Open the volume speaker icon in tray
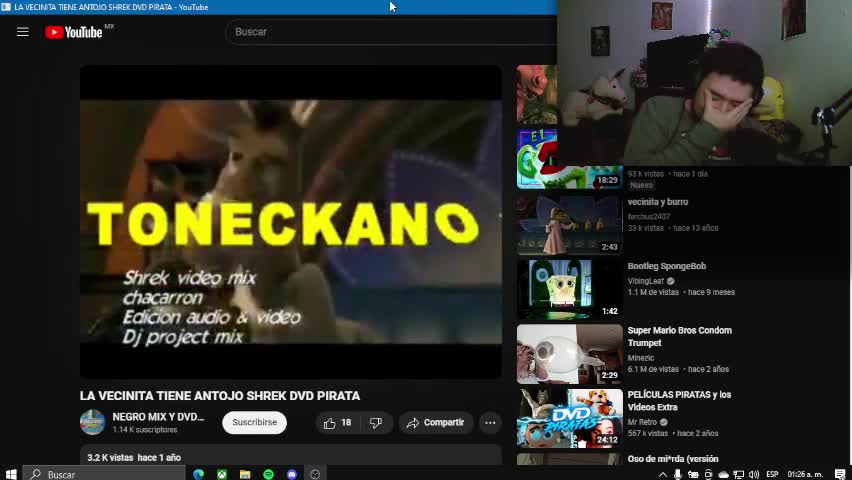Screen dimensions: 852x480 [754, 474]
